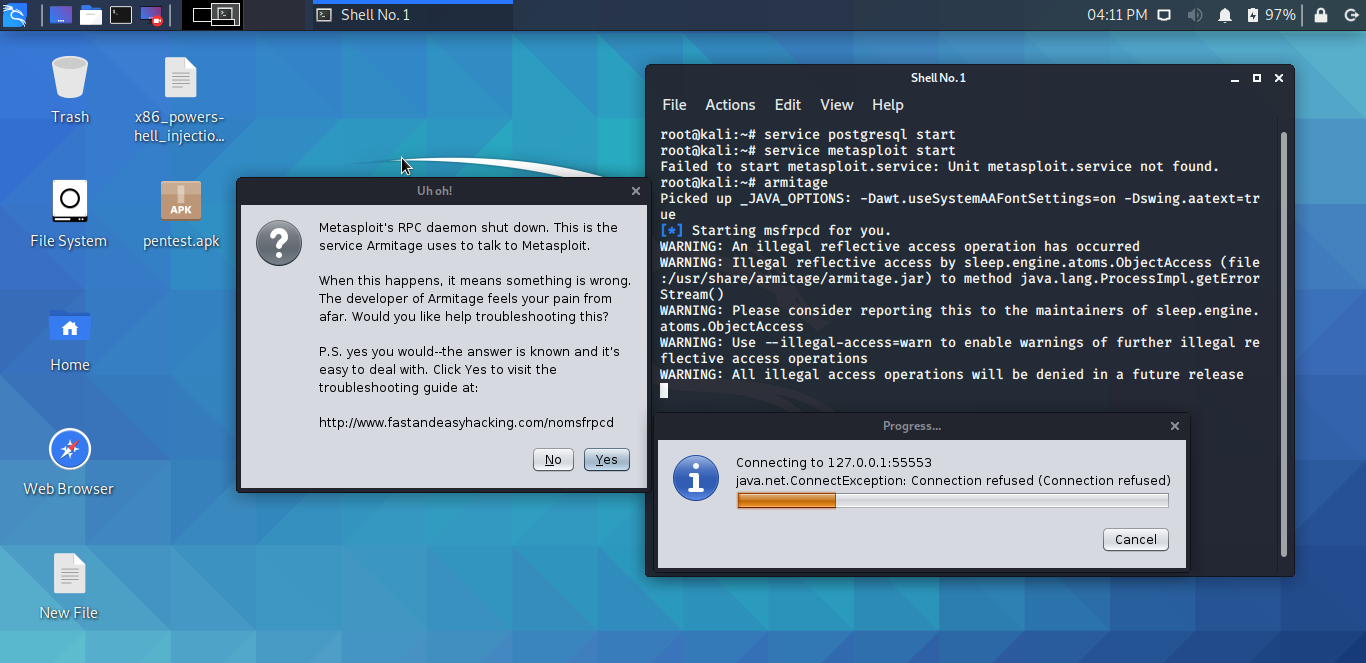Launch the terminal from the taskbar
1366x663 pixels.
(123, 14)
